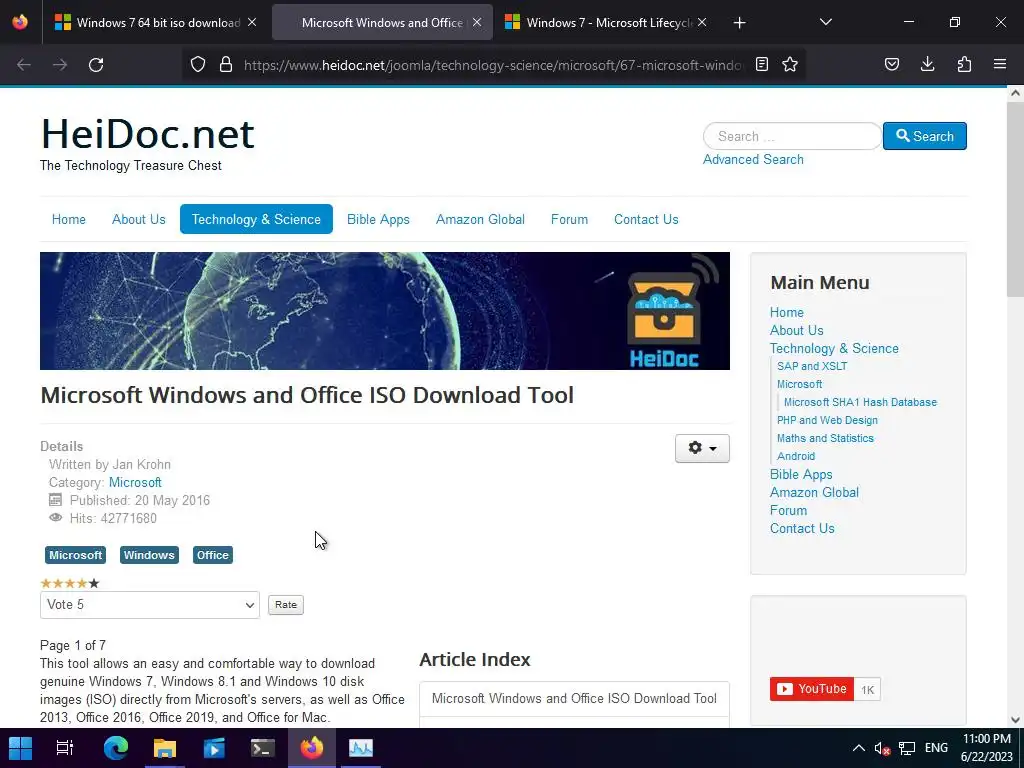1024x768 pixels.
Task: Click the YouTube subscribe button
Action: coord(811,689)
